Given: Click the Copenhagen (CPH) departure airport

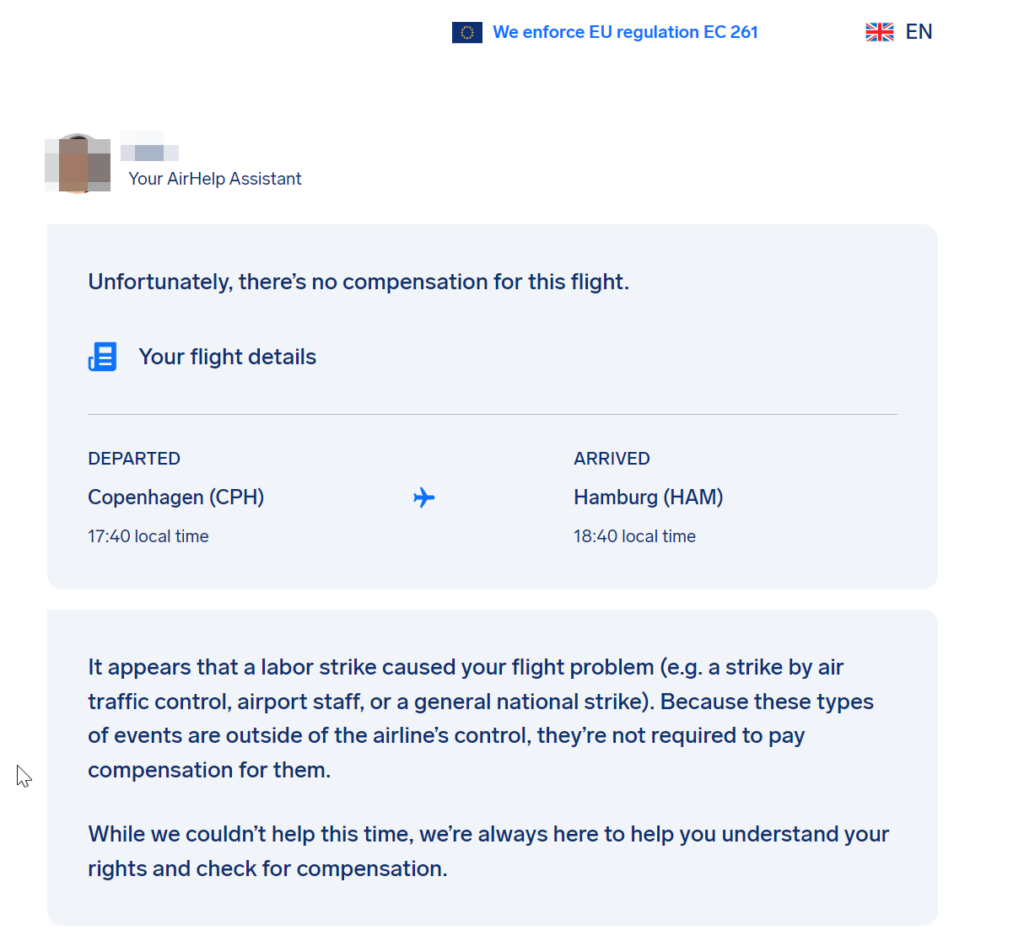Looking at the screenshot, I should tap(176, 498).
